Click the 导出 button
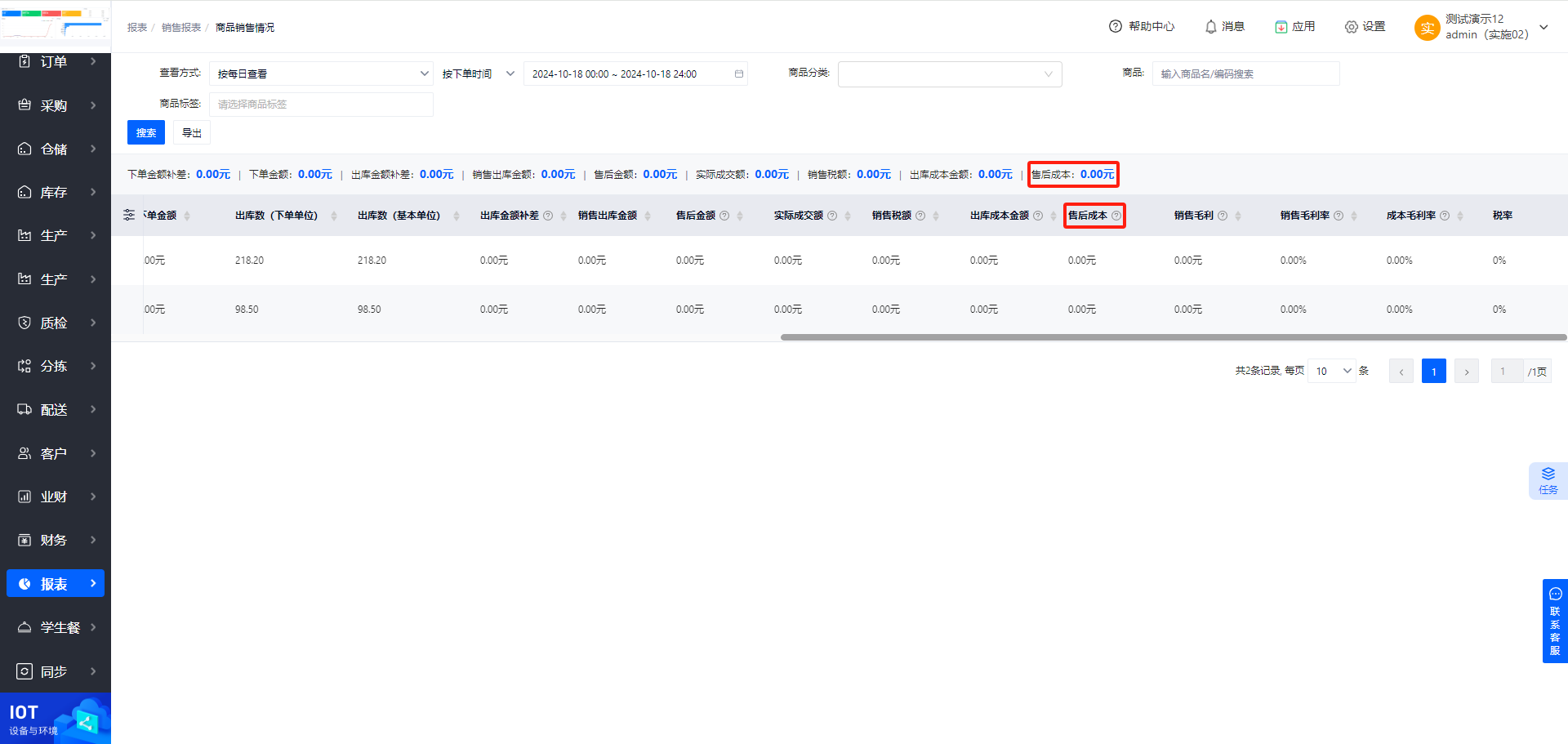This screenshot has width=1568, height=744. point(192,132)
